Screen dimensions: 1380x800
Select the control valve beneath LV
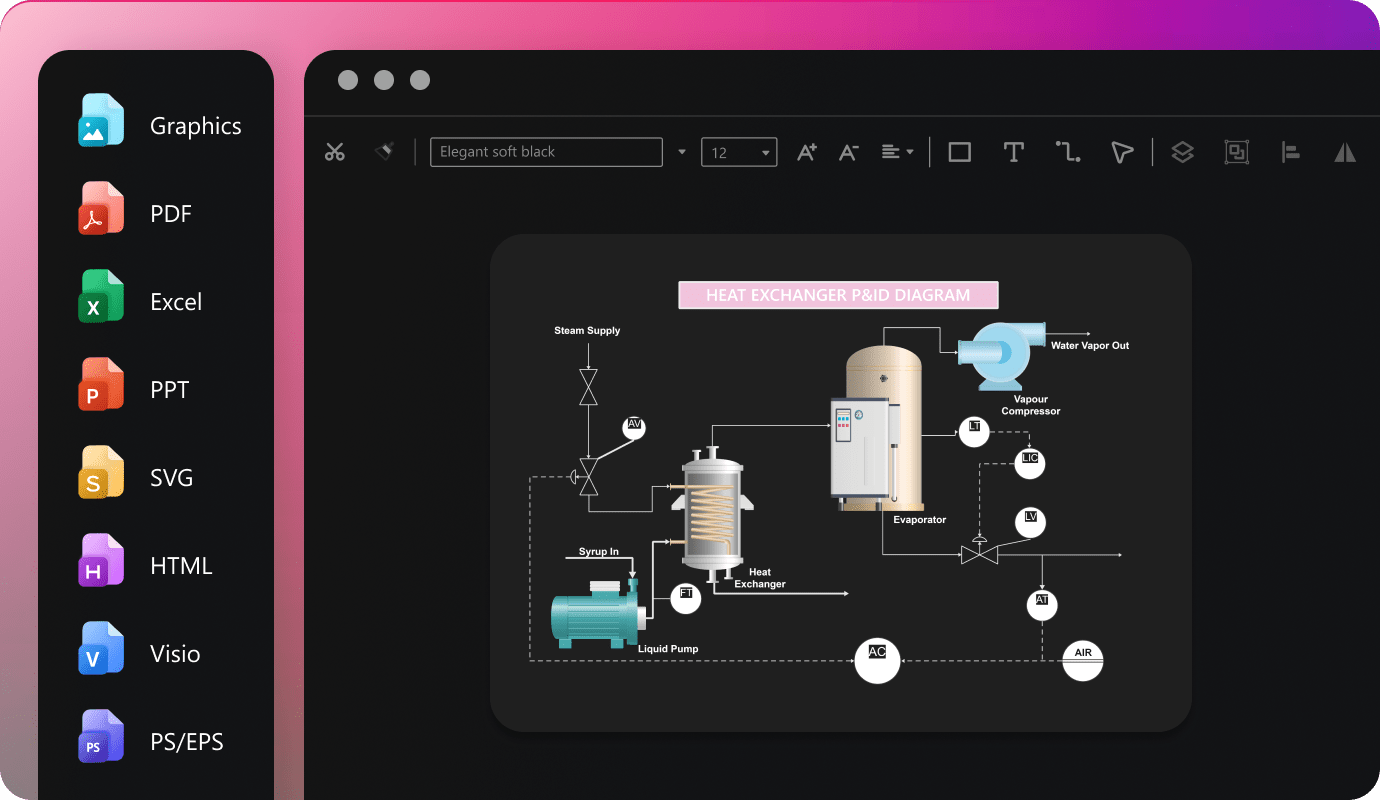point(979,551)
